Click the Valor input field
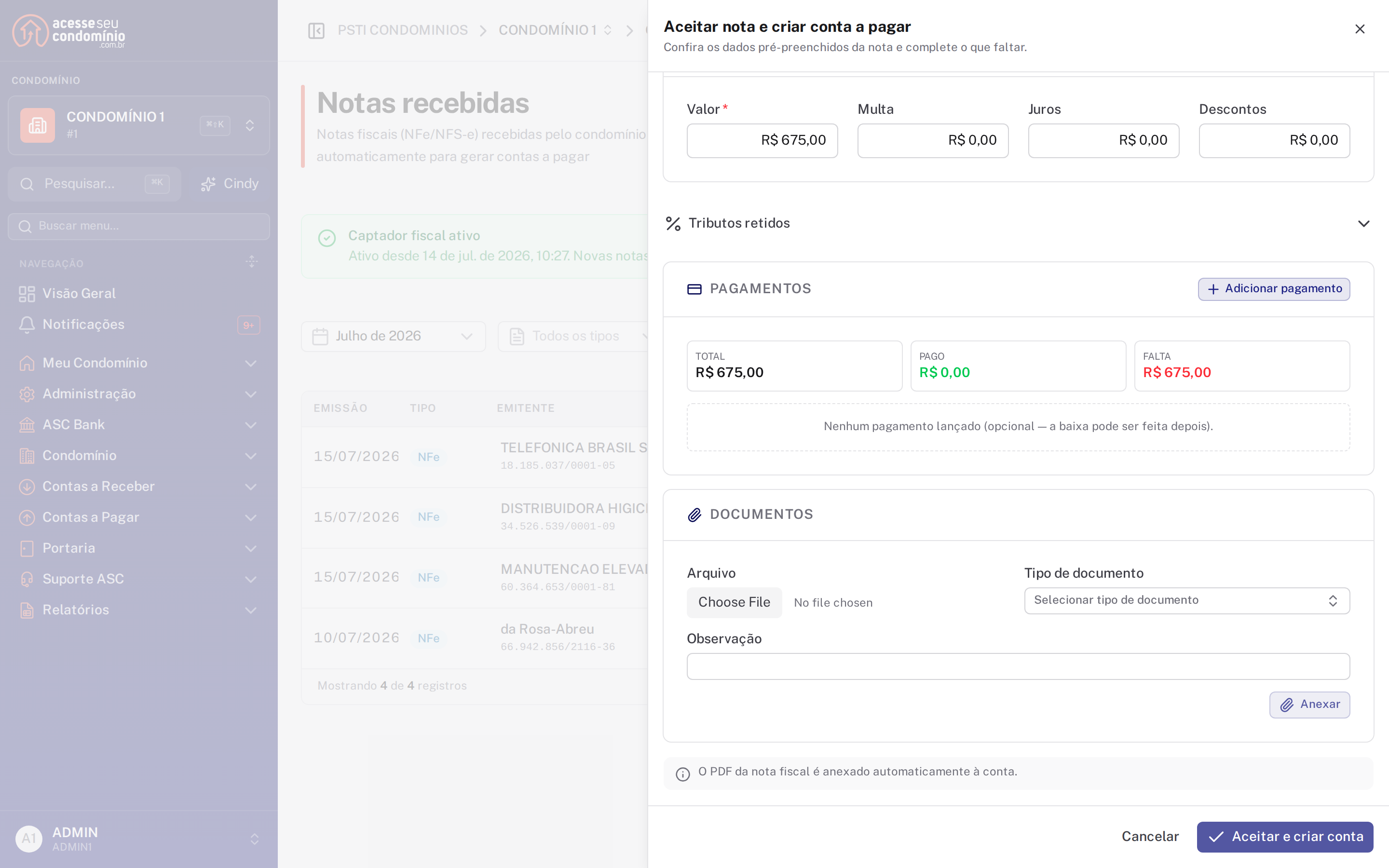The image size is (1389, 868). pyautogui.click(x=762, y=140)
